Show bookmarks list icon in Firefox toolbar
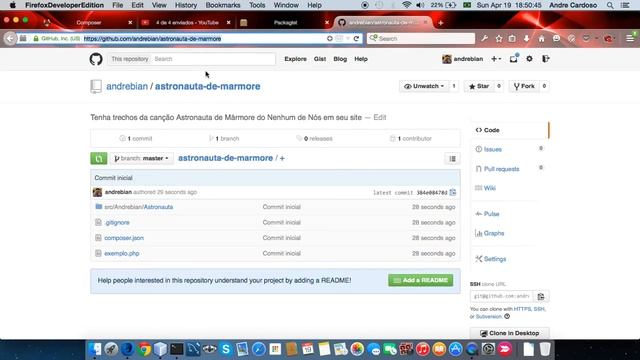The height and width of the screenshot is (360, 640). [x=512, y=38]
